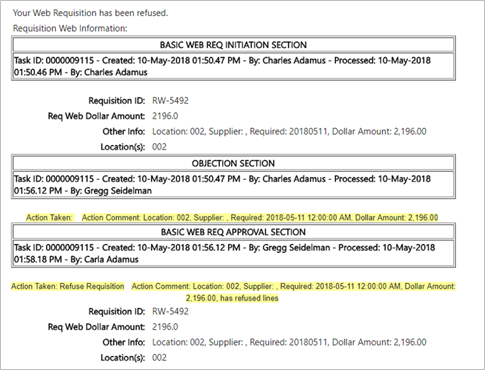Click the task details ending 'By: Charles Adamus'
Screen dimensions: 485x370
(x=233, y=66)
